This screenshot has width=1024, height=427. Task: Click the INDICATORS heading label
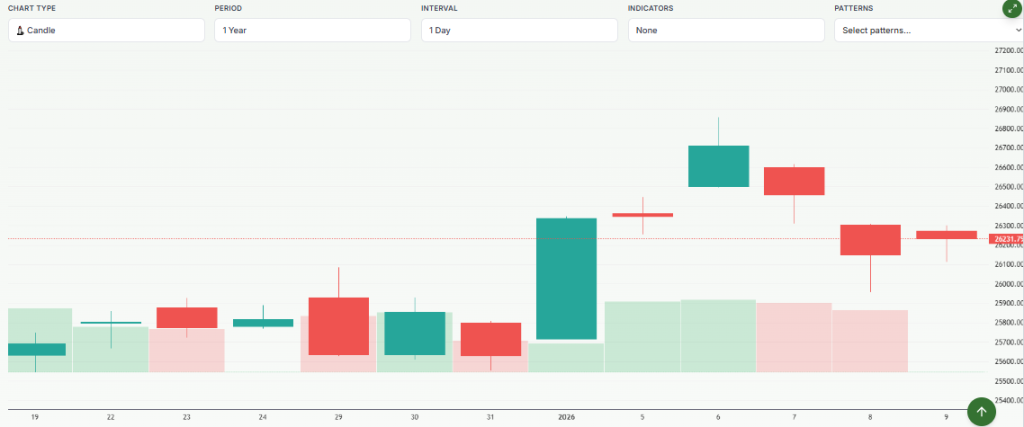650,8
